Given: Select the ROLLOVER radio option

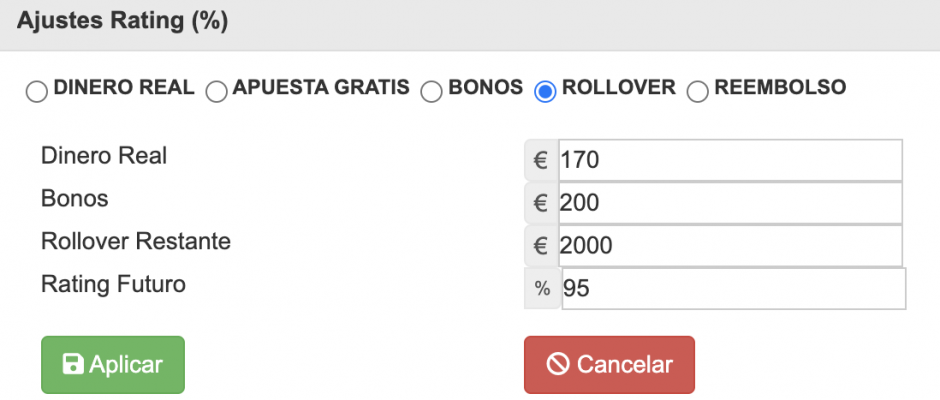Looking at the screenshot, I should pos(545,92).
